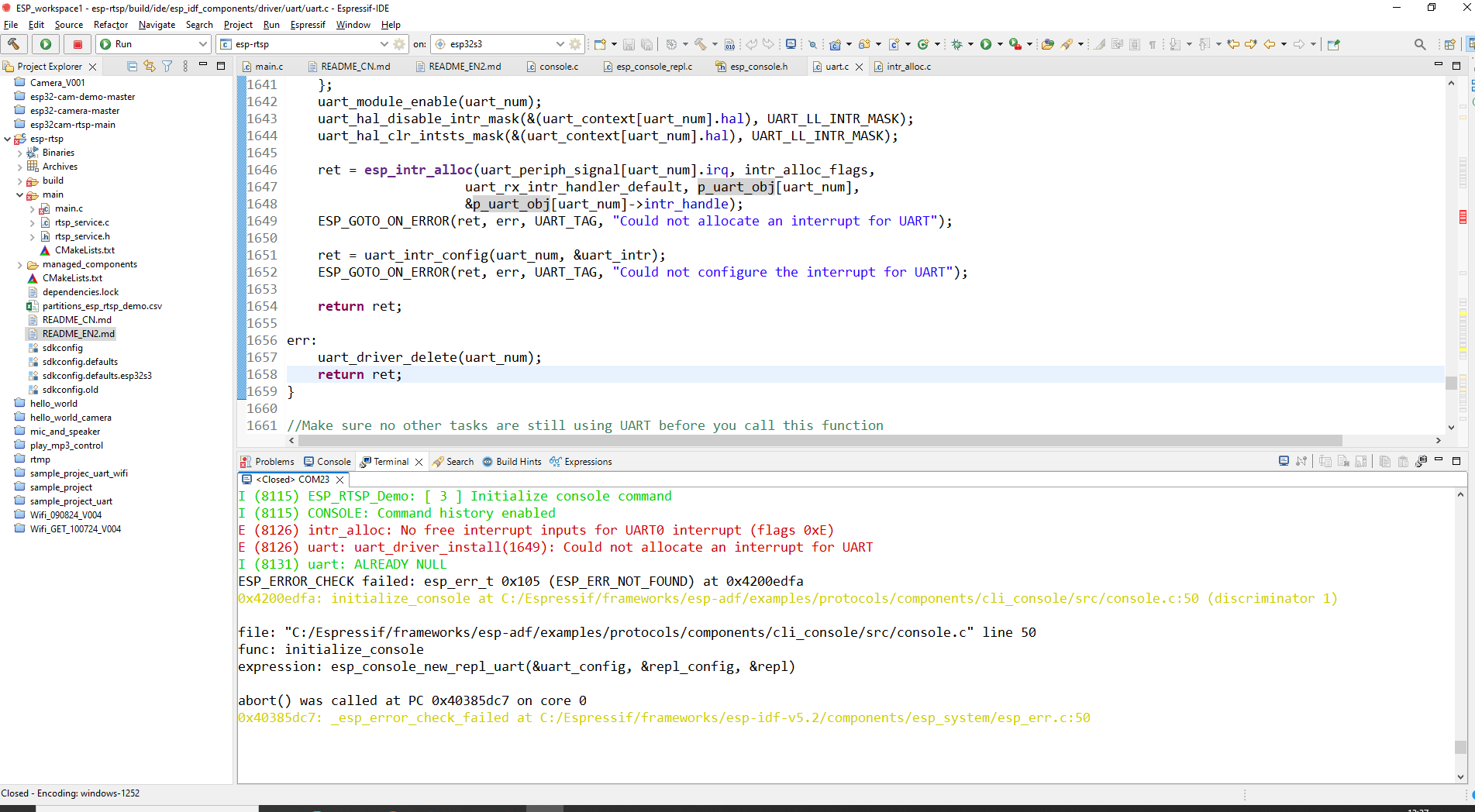
Task: Click the Build hammer icon in launch bar
Action: pyautogui.click(x=14, y=44)
